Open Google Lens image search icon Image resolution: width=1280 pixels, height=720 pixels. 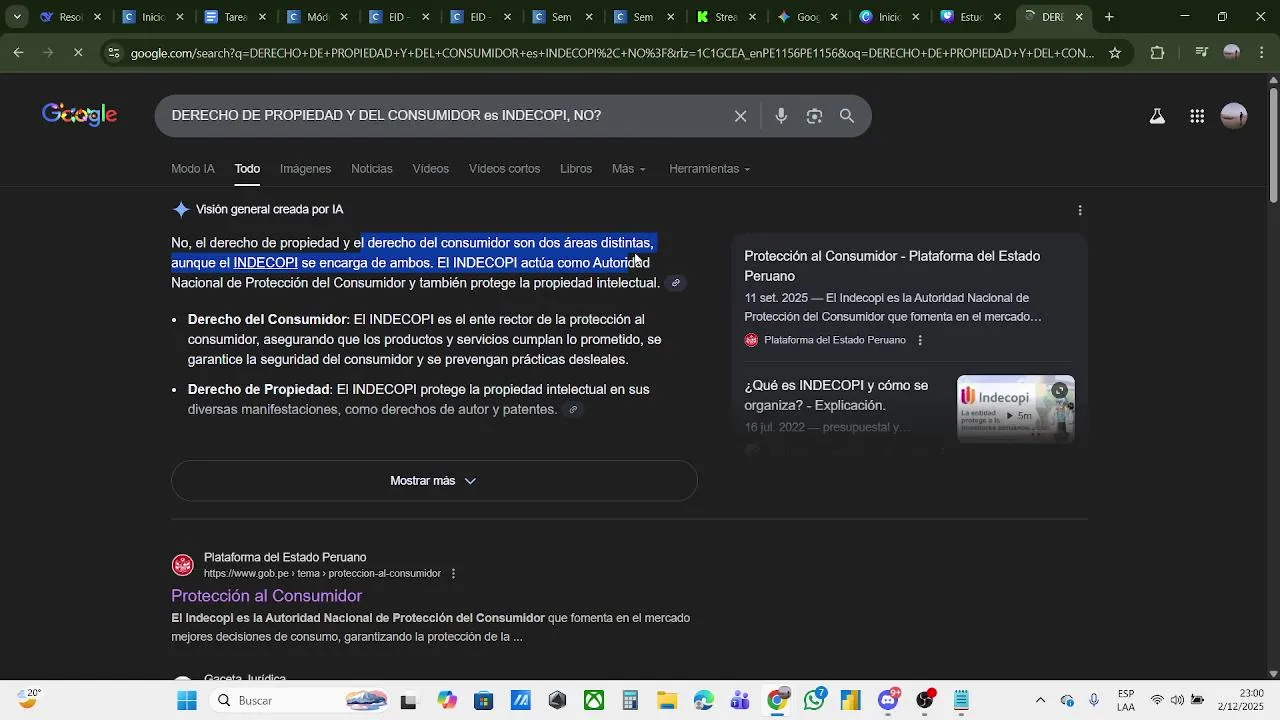[x=814, y=116]
